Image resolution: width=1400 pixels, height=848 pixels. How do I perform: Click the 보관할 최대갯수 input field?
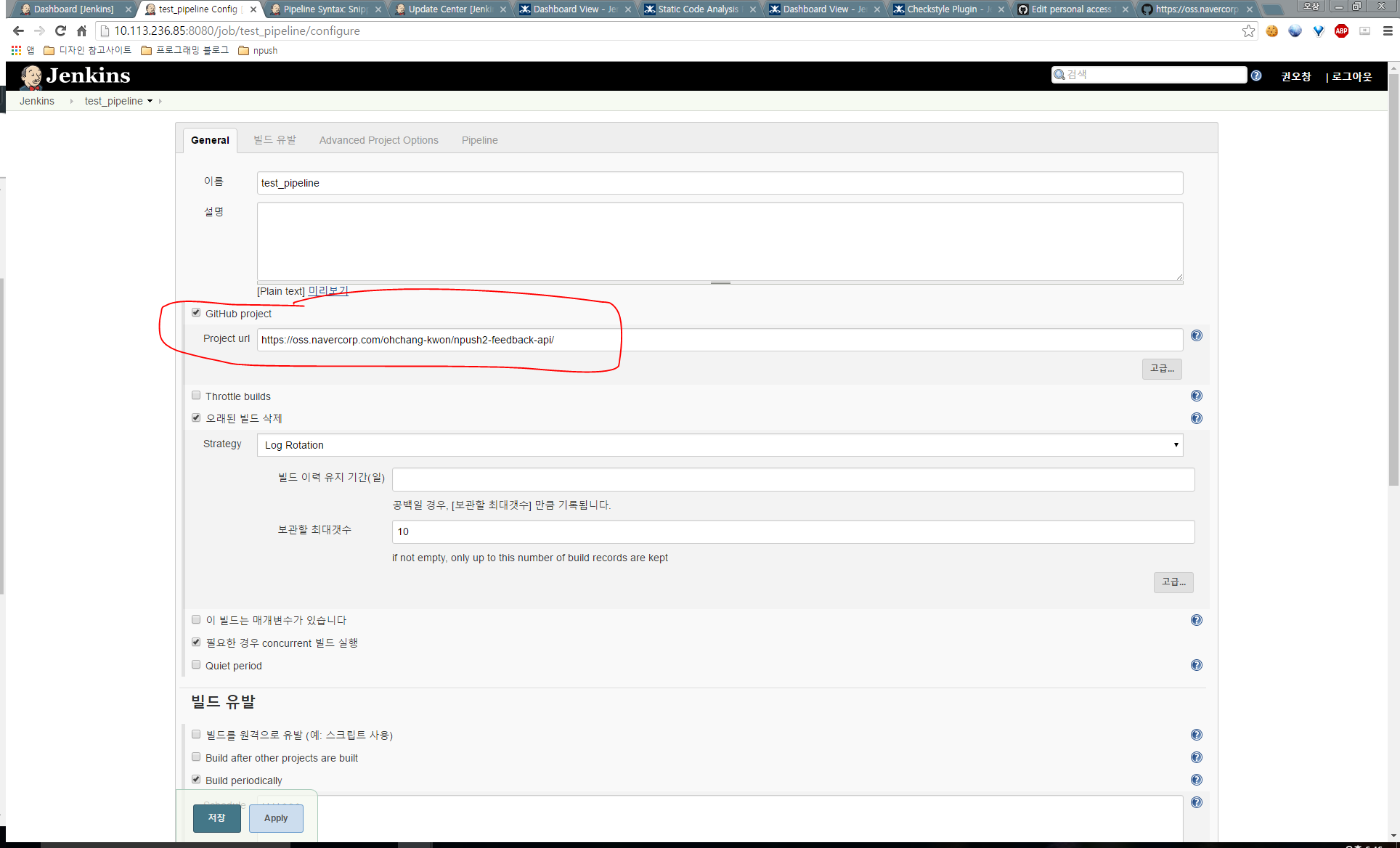pos(793,531)
